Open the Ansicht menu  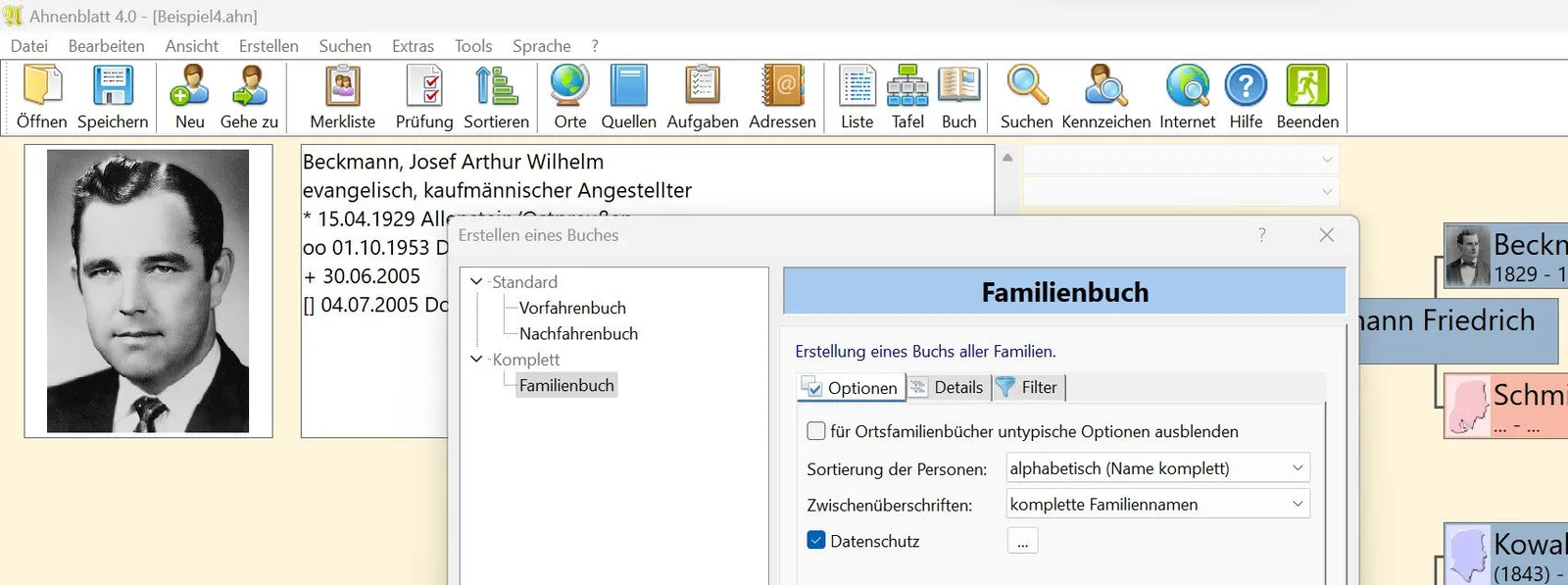click(x=191, y=46)
